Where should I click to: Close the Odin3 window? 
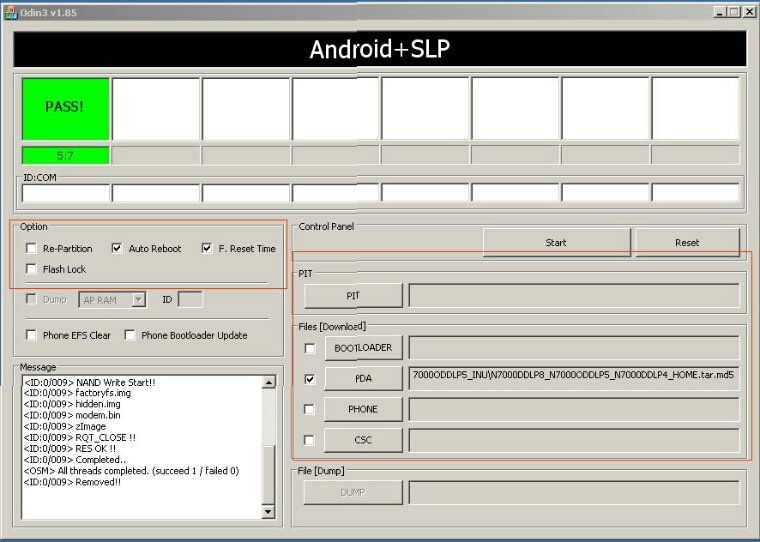tap(749, 12)
